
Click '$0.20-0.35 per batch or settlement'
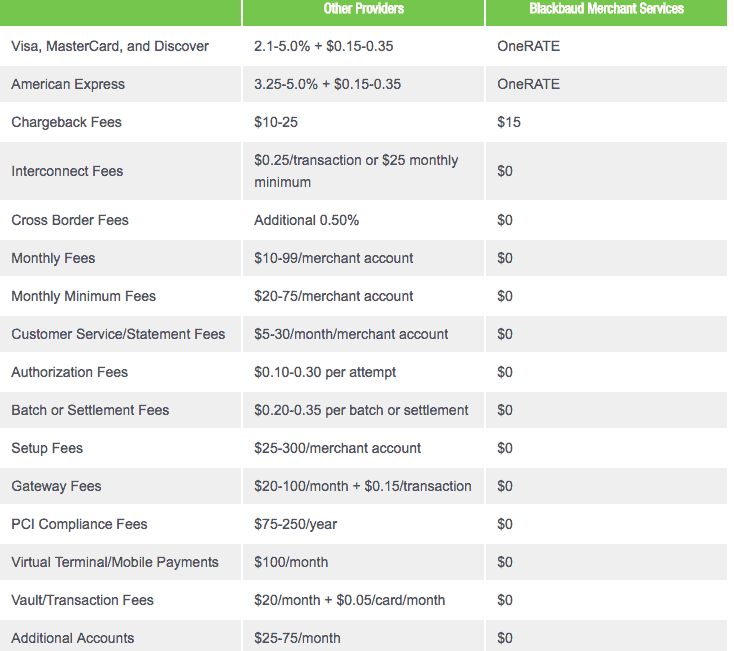[361, 410]
